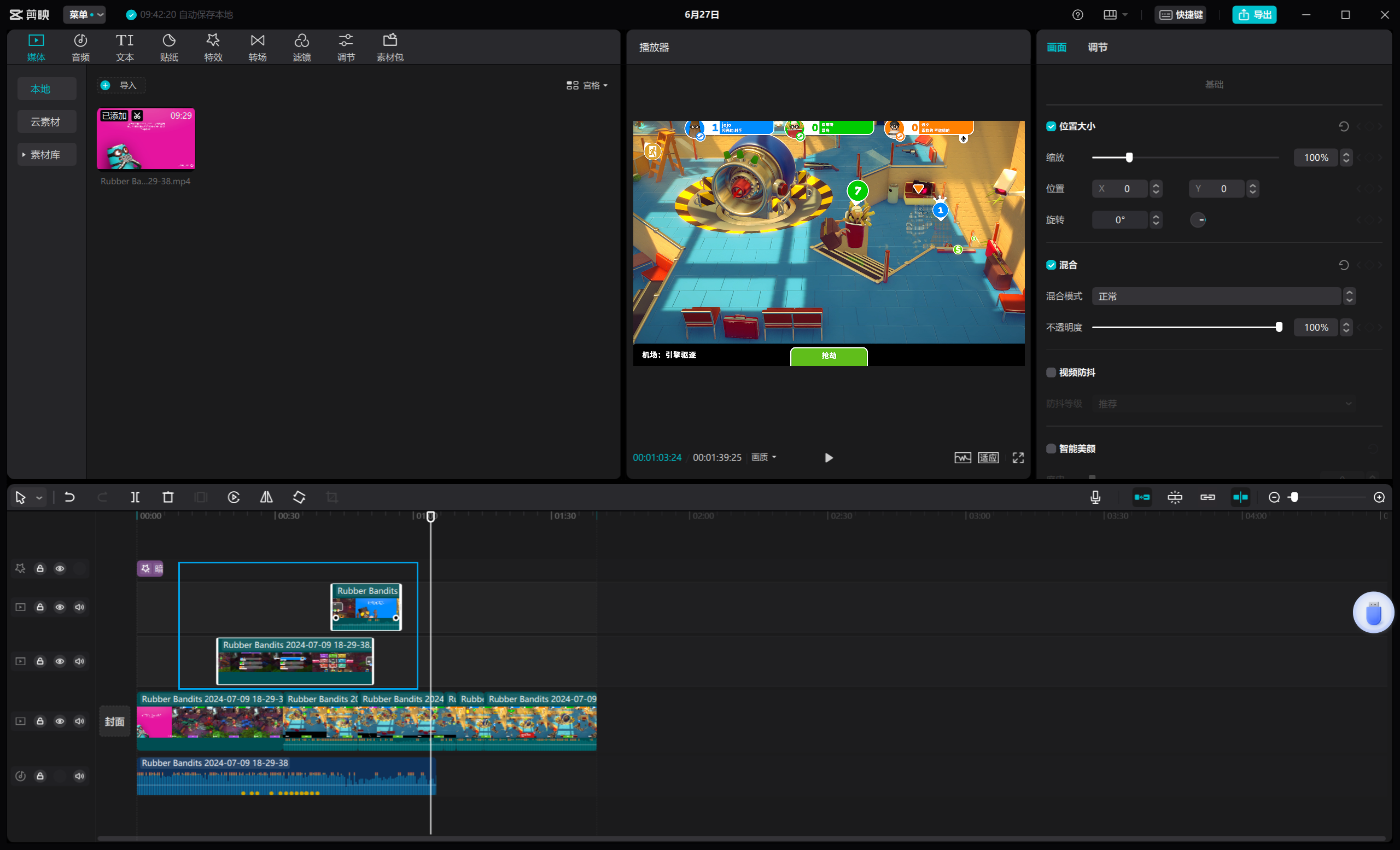The height and width of the screenshot is (850, 1400).
Task: Click the delete trash icon
Action: [x=168, y=497]
